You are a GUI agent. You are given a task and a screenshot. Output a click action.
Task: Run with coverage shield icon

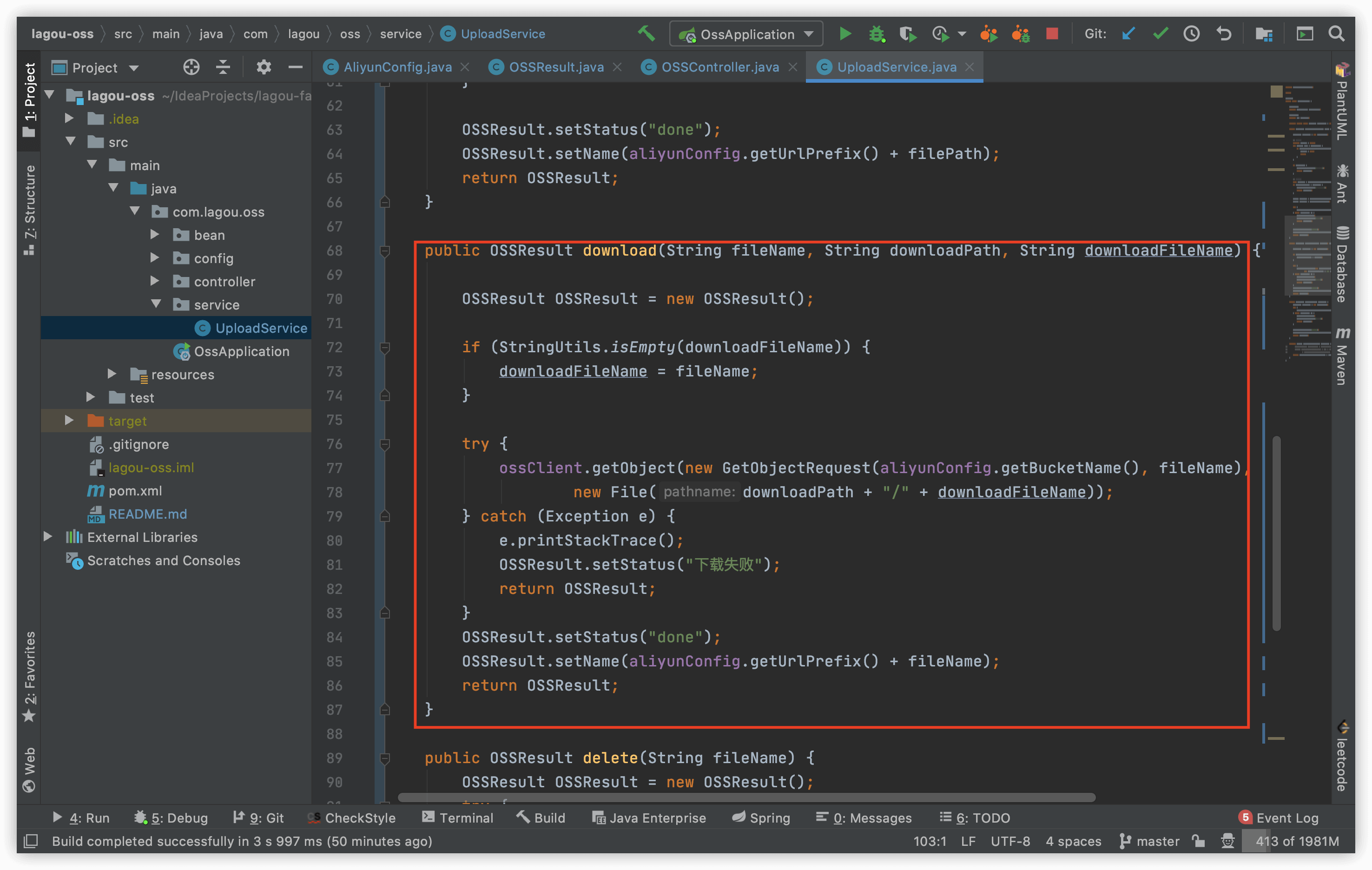908,33
